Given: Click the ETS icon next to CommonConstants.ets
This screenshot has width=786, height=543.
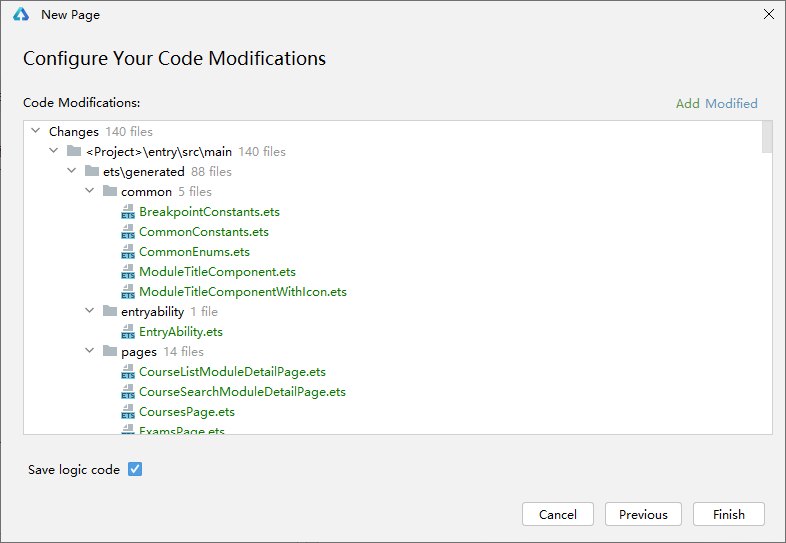Looking at the screenshot, I should click(x=128, y=232).
